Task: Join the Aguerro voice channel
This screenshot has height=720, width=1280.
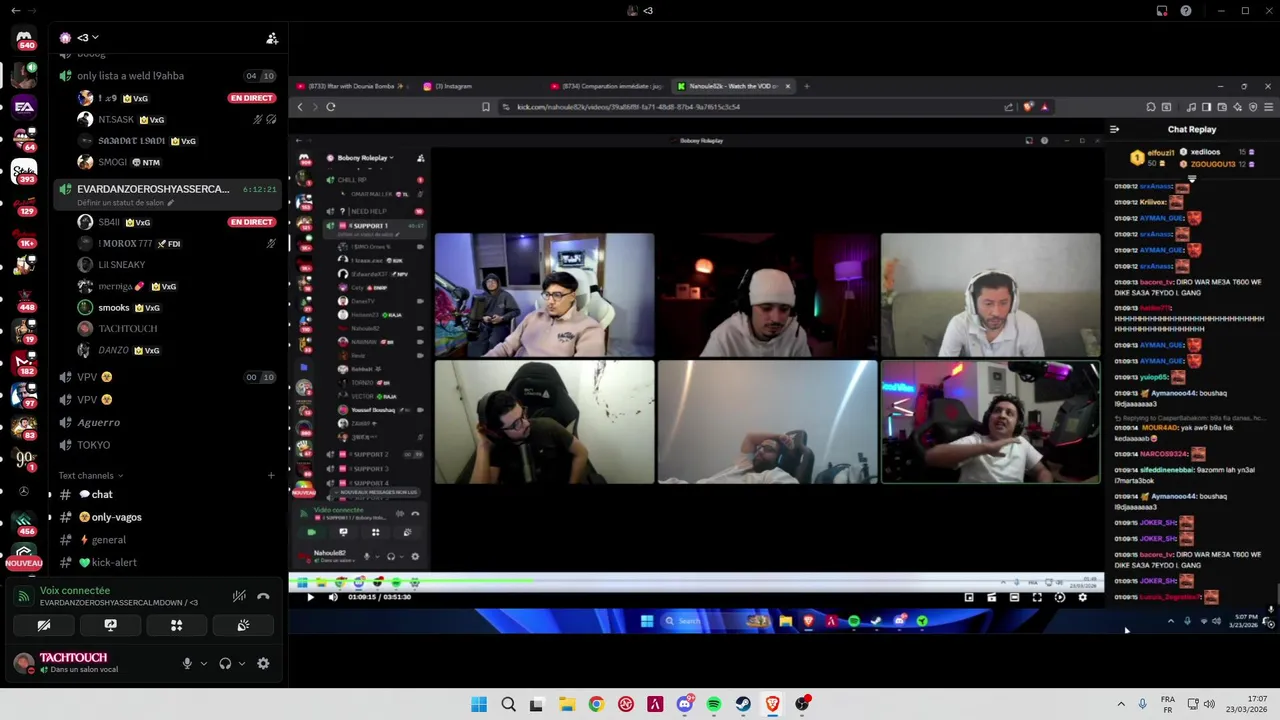Action: pyautogui.click(x=98, y=423)
